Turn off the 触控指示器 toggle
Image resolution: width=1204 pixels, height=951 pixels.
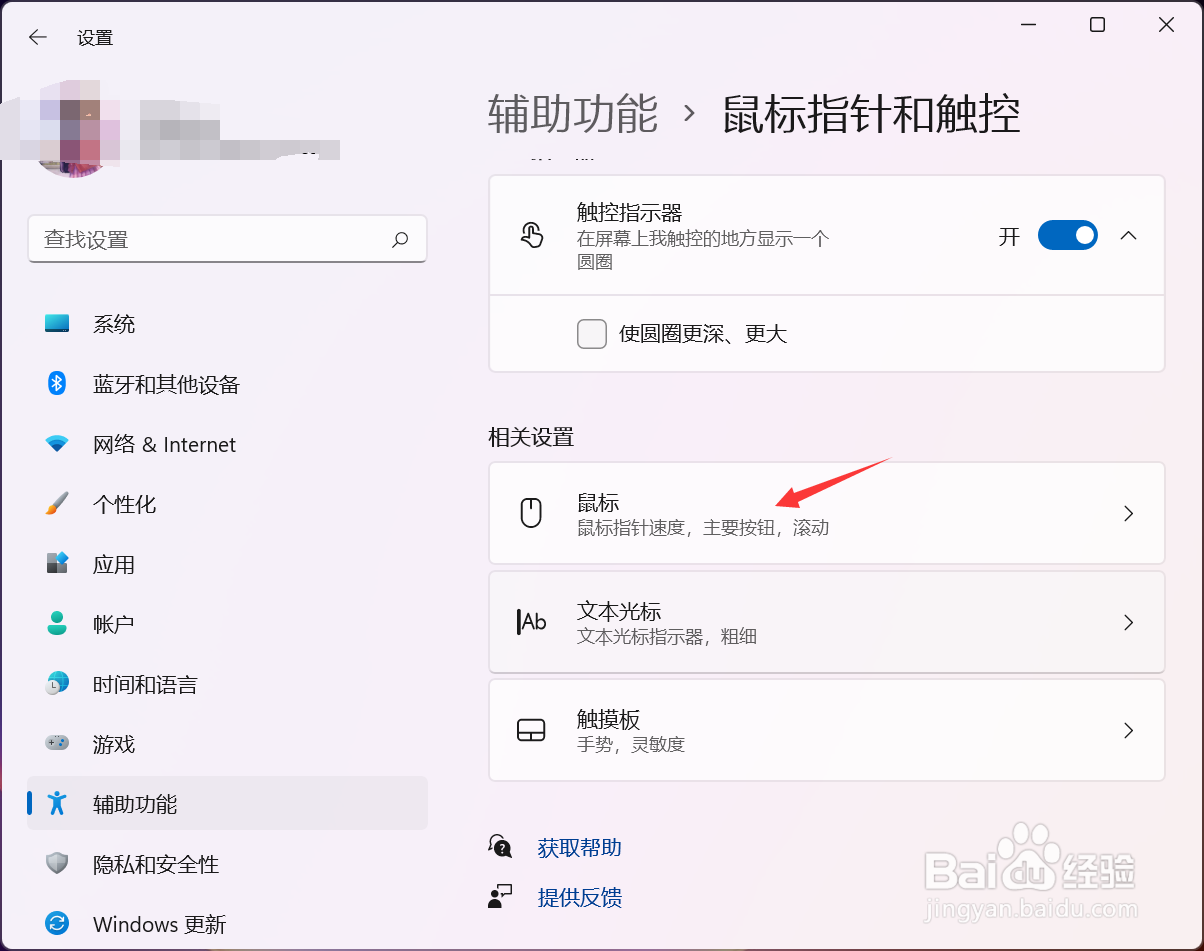[1067, 235]
